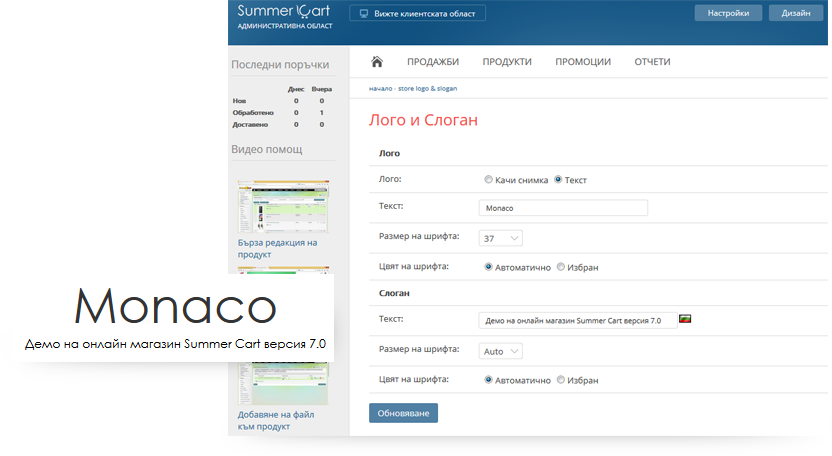Choose 'Автоматично' slogan font color
The width and height of the screenshot is (832, 456).
point(488,380)
